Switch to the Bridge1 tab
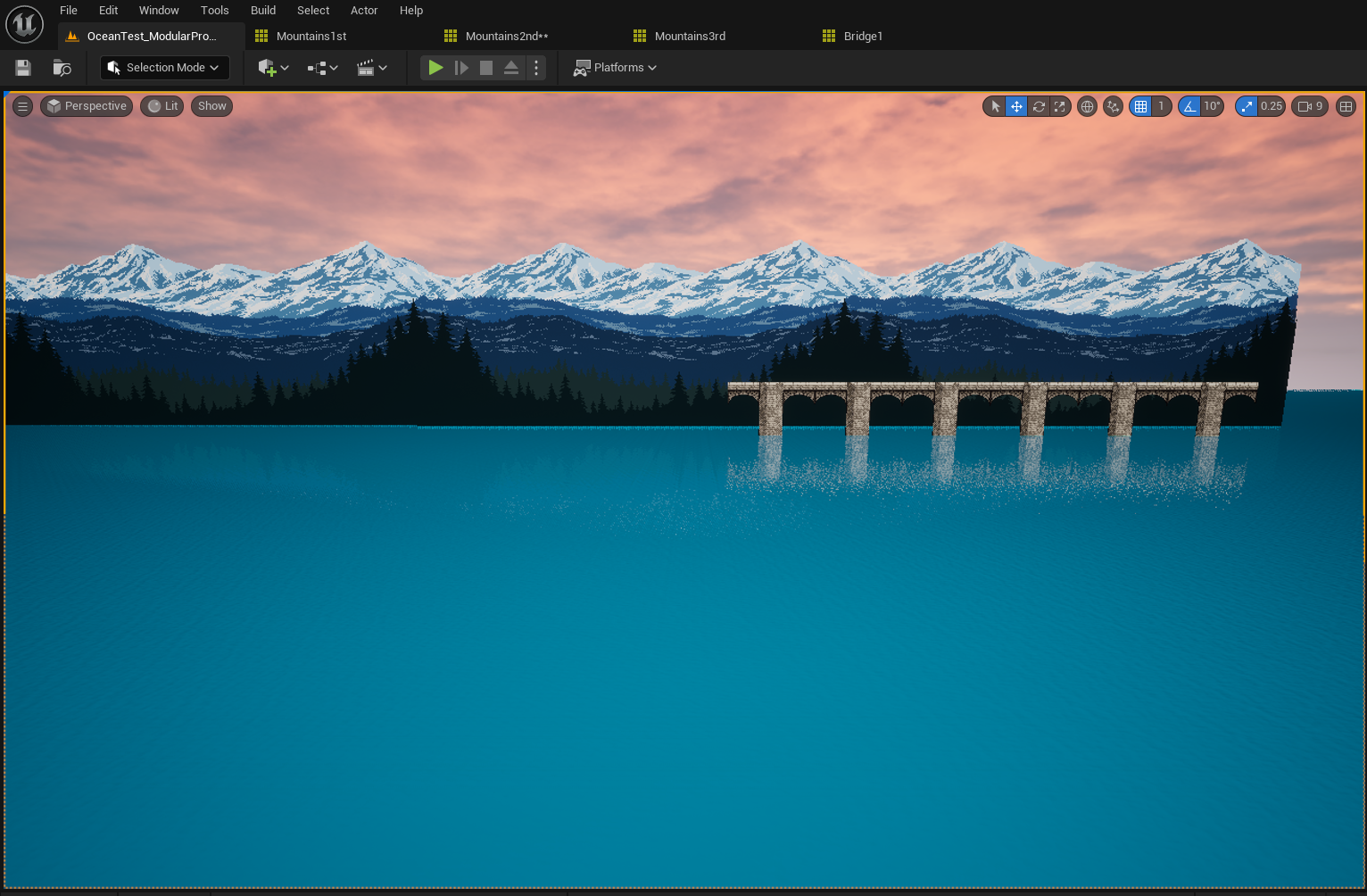Image resolution: width=1367 pixels, height=896 pixels. tap(863, 37)
